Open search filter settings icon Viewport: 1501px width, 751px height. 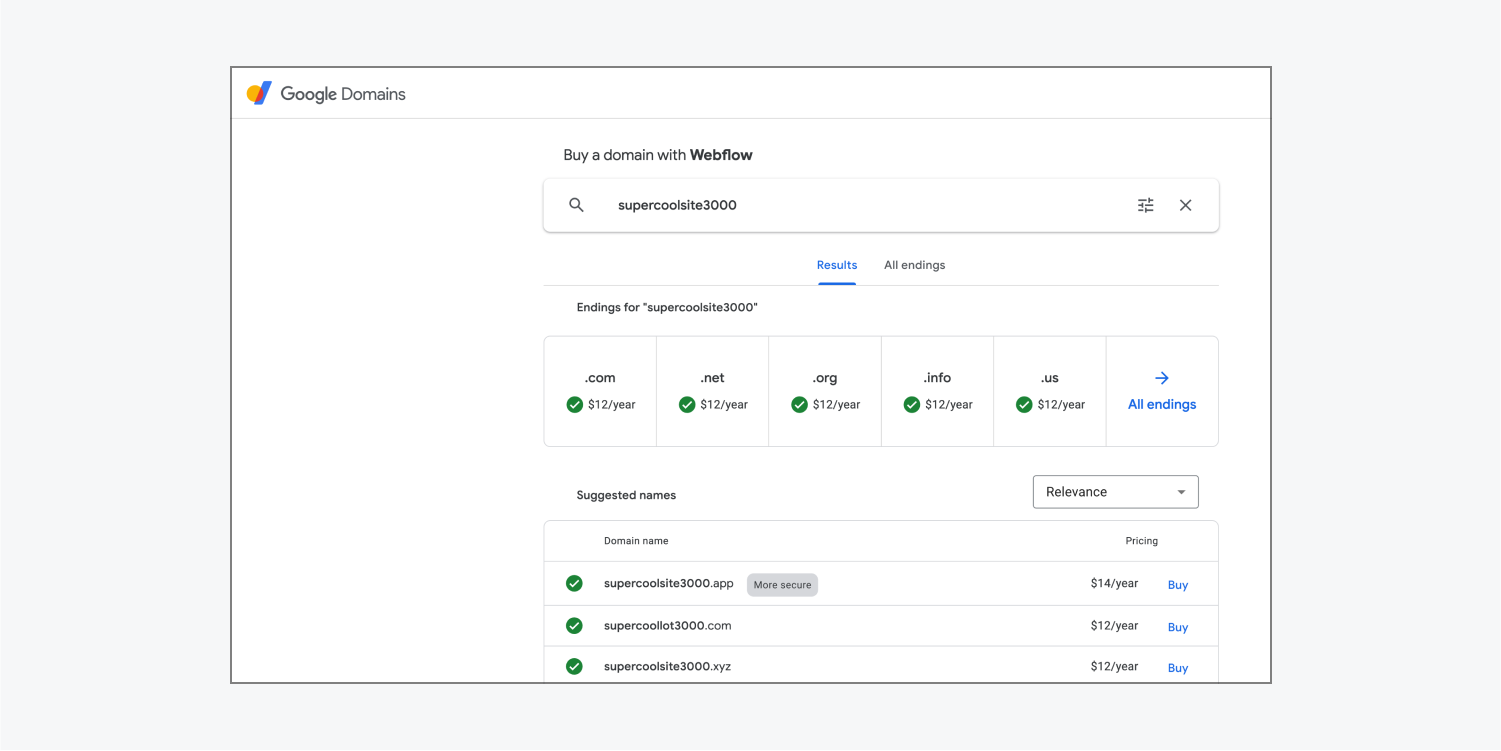tap(1146, 205)
